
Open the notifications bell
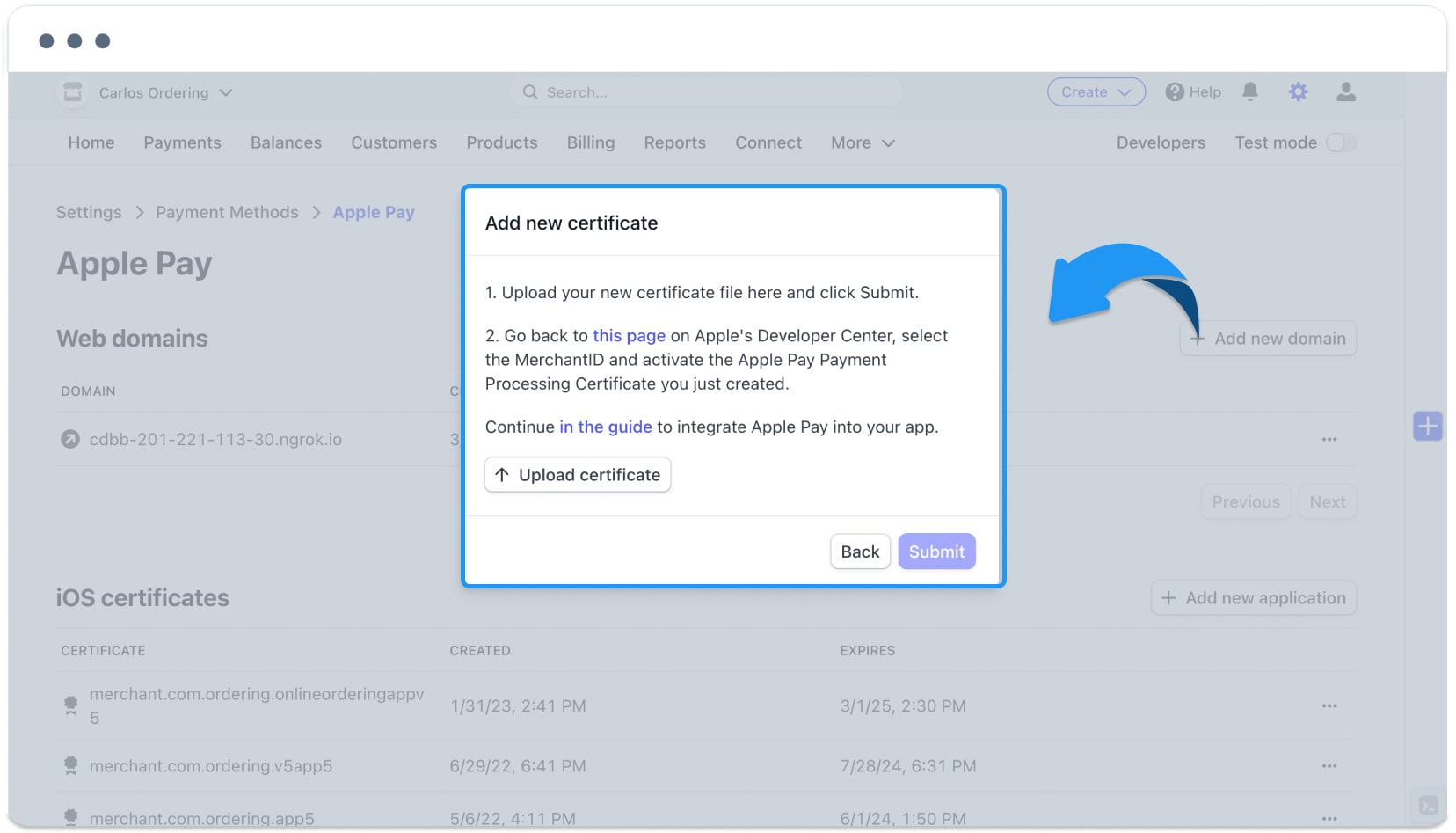(x=1250, y=91)
